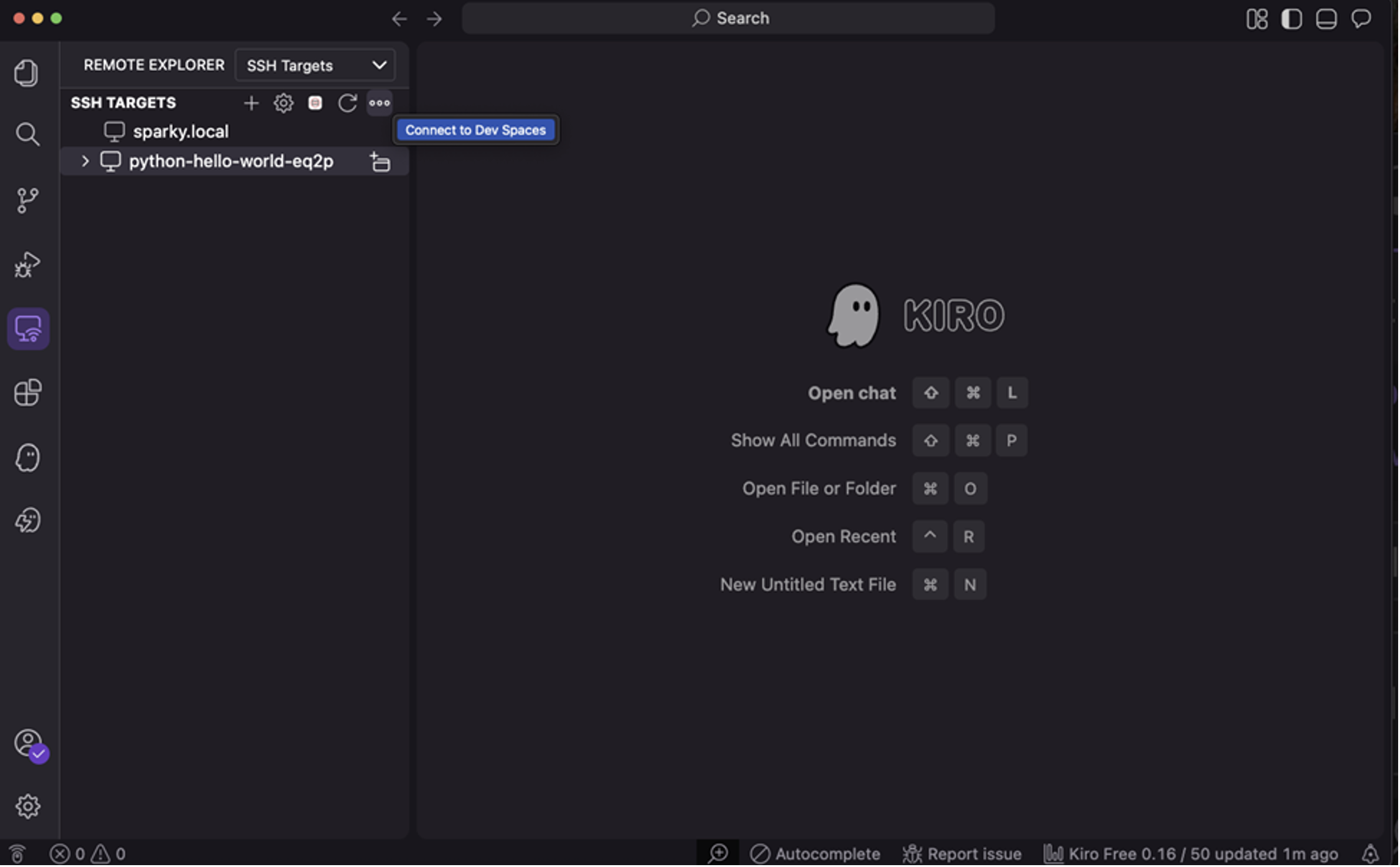Screen dimensions: 1400x867
Task: Open the Search view in activity bar
Action: point(27,134)
